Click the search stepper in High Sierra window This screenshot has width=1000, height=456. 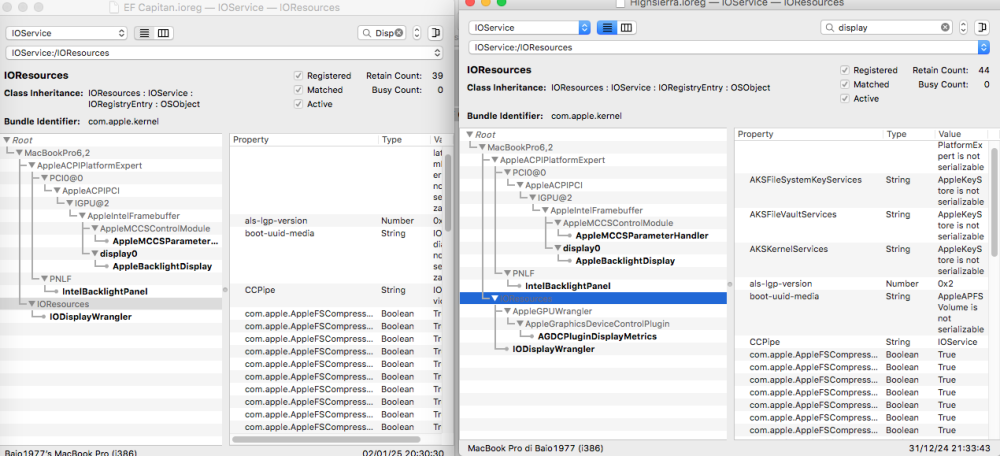tap(963, 27)
